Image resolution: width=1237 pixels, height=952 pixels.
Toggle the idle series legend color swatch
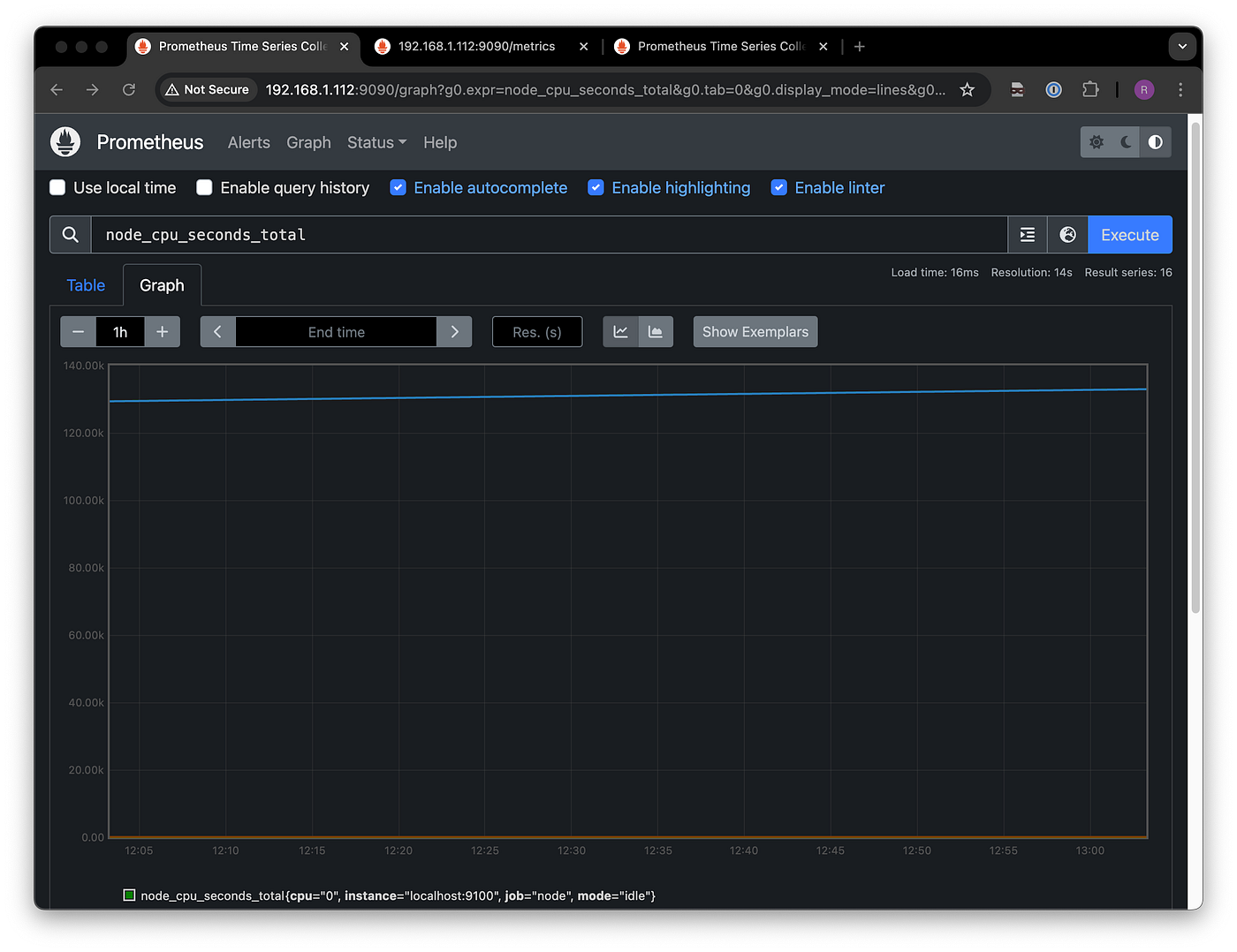point(130,895)
